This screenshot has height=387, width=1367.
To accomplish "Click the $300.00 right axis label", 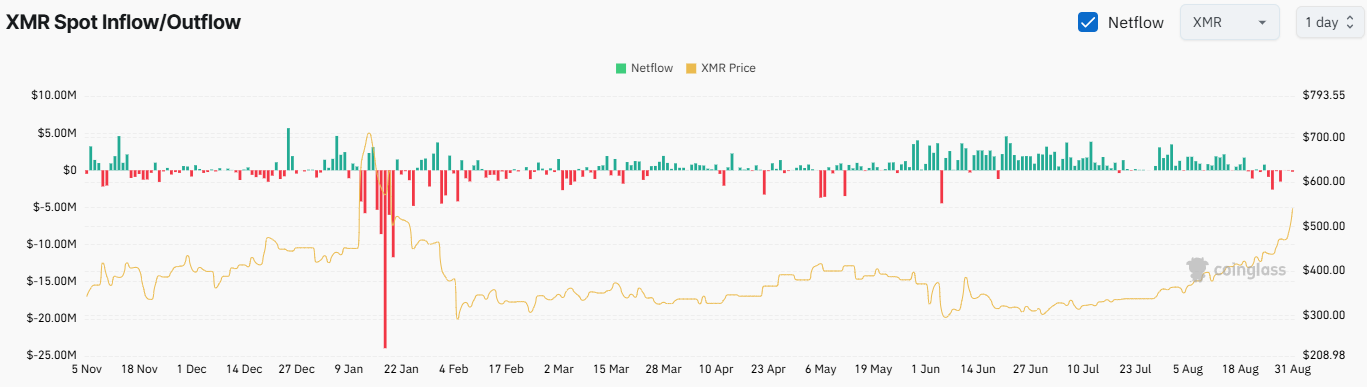I will pyautogui.click(x=1323, y=315).
